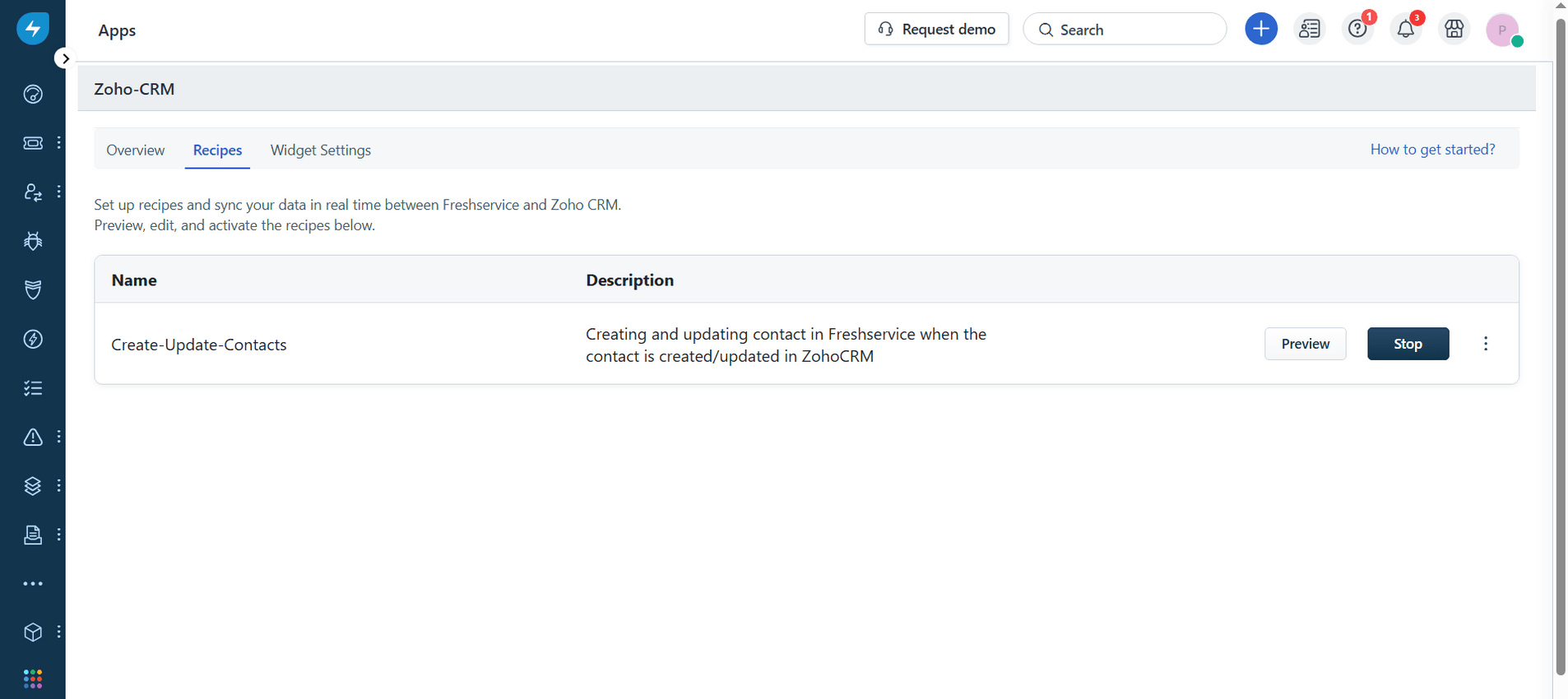The image size is (1568, 699).
Task: Open the user-swap icon in sidebar
Action: pyautogui.click(x=33, y=192)
